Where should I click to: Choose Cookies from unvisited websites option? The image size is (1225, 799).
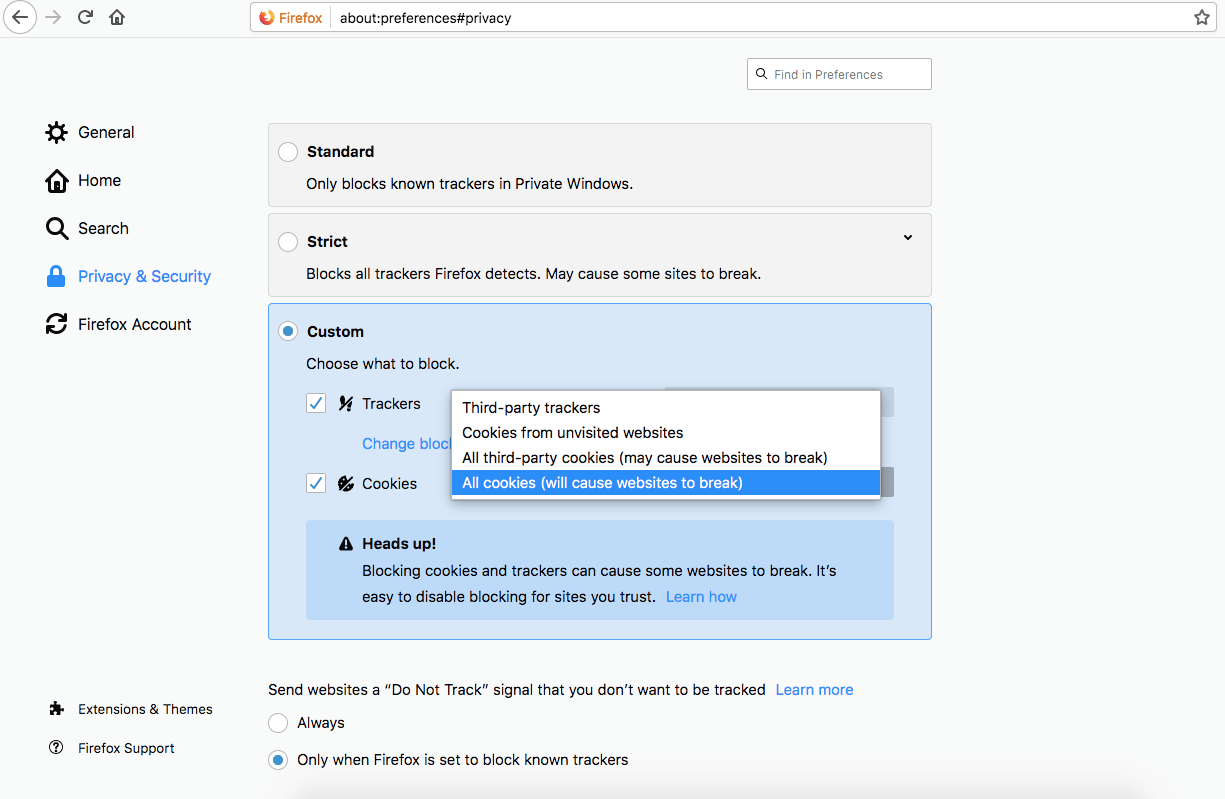coord(572,432)
